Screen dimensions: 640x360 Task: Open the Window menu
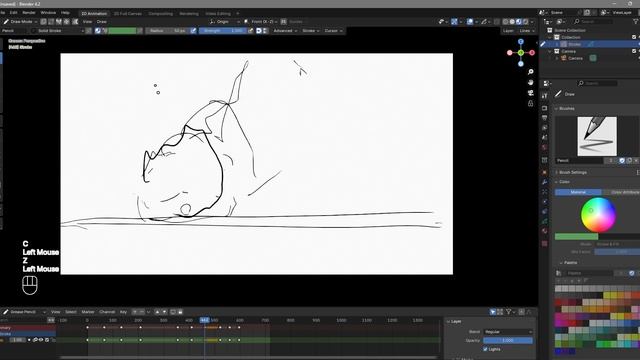[x=48, y=13]
